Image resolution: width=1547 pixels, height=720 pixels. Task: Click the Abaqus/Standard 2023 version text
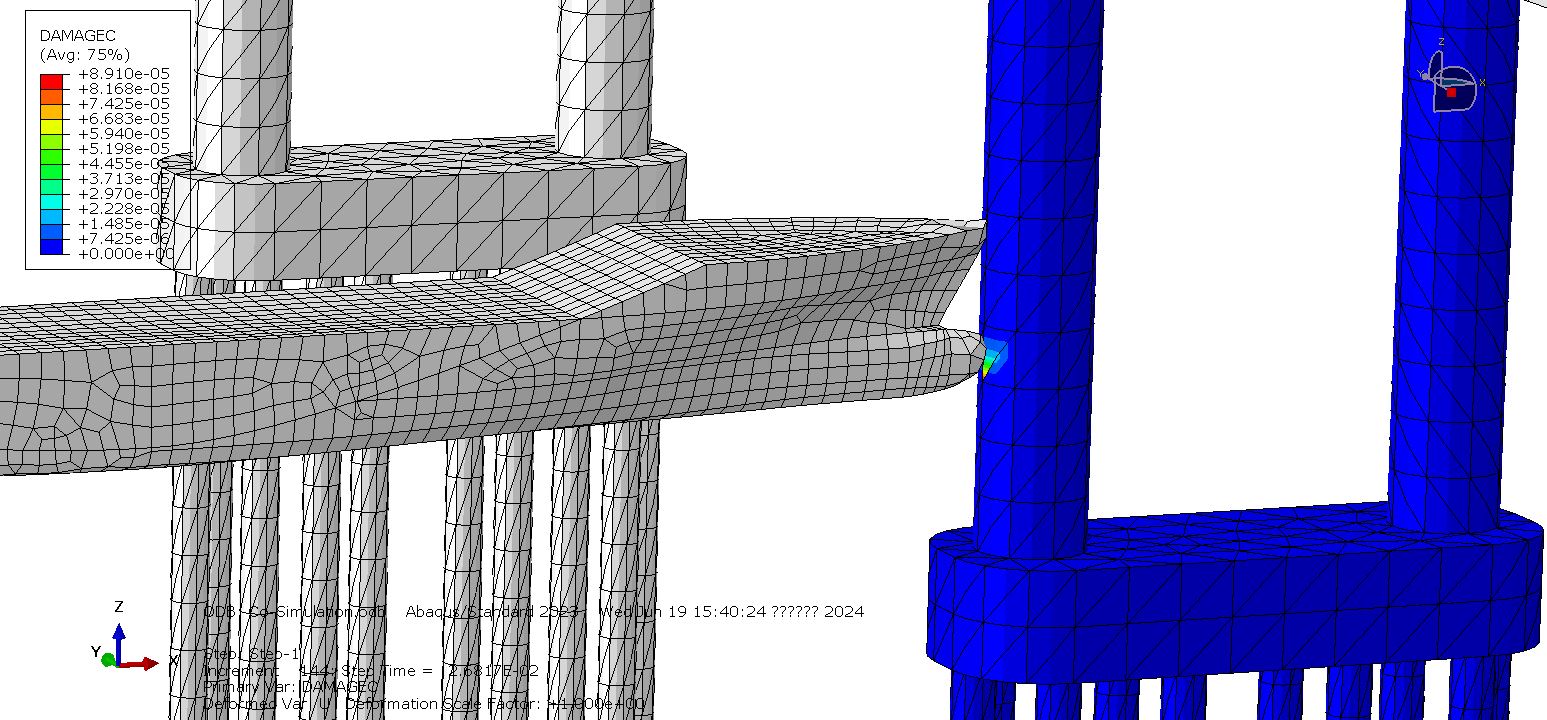tap(492, 611)
